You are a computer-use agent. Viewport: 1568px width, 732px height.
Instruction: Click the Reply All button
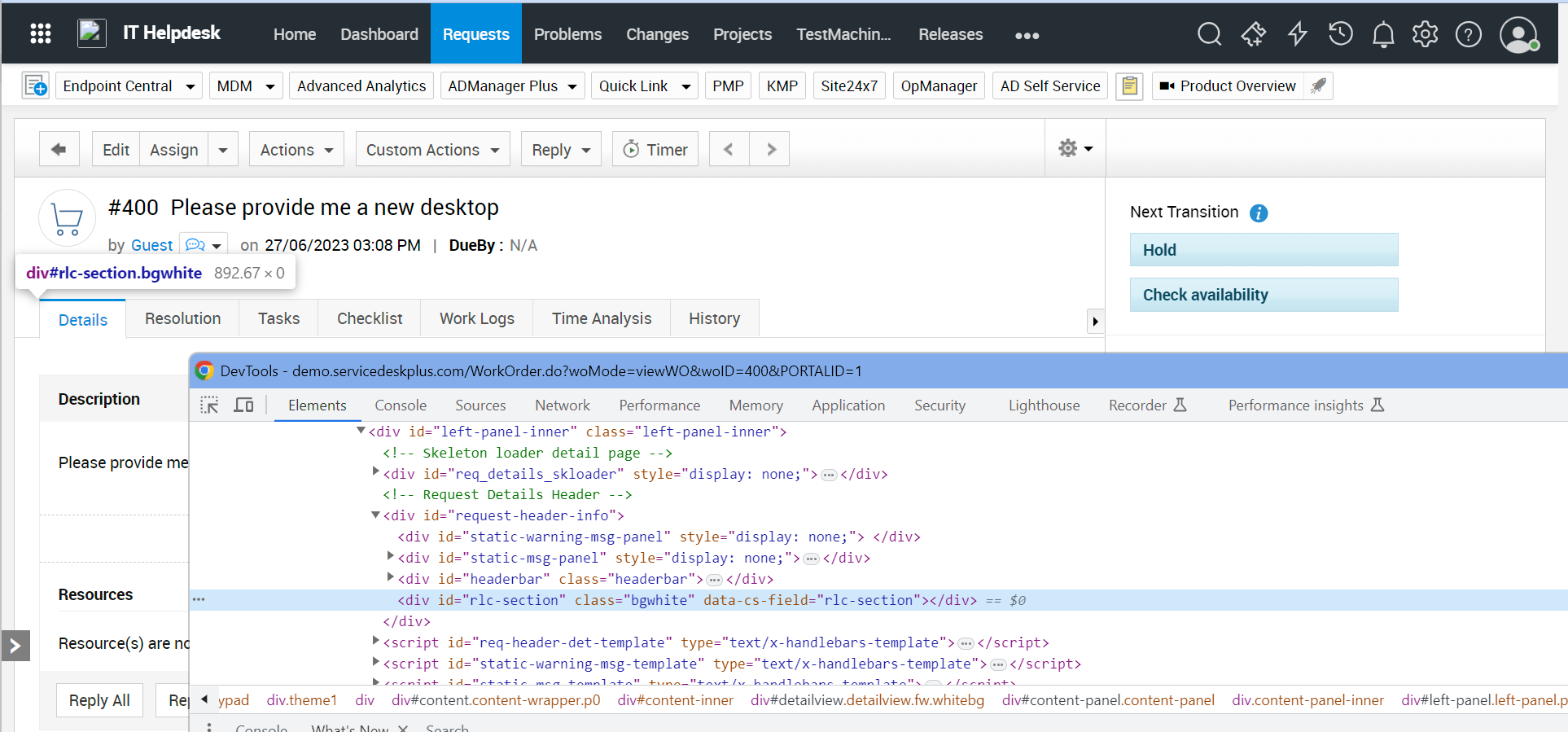pos(99,700)
